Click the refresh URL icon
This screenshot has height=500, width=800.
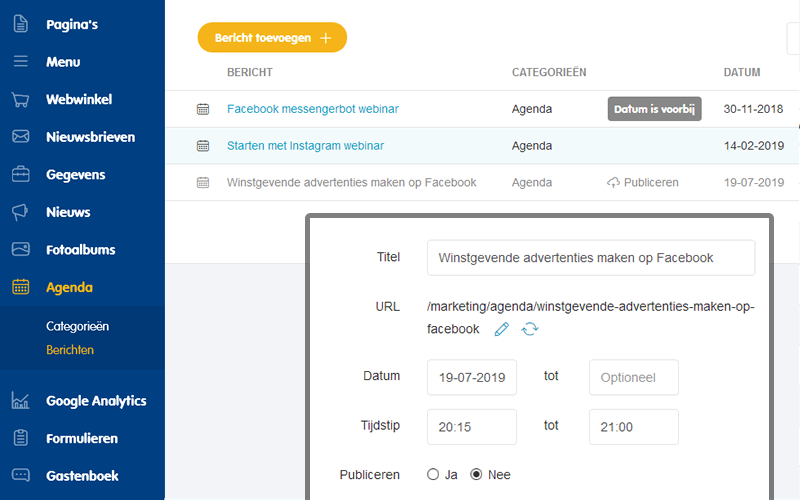coord(530,329)
